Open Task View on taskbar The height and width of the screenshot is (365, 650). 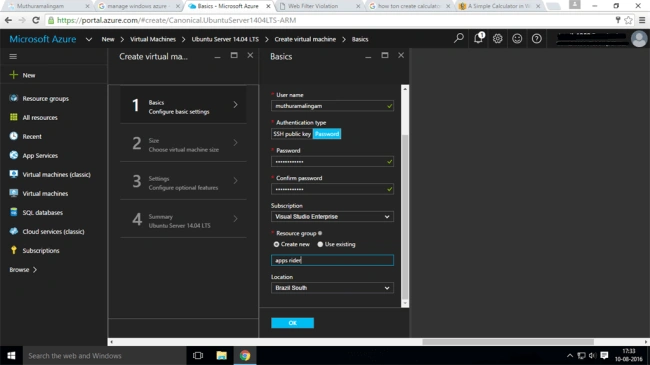tap(198, 355)
